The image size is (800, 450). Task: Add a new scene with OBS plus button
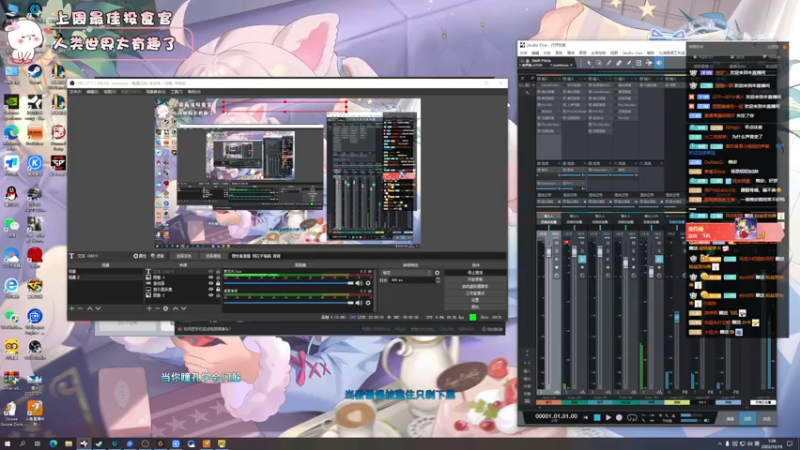pos(72,308)
